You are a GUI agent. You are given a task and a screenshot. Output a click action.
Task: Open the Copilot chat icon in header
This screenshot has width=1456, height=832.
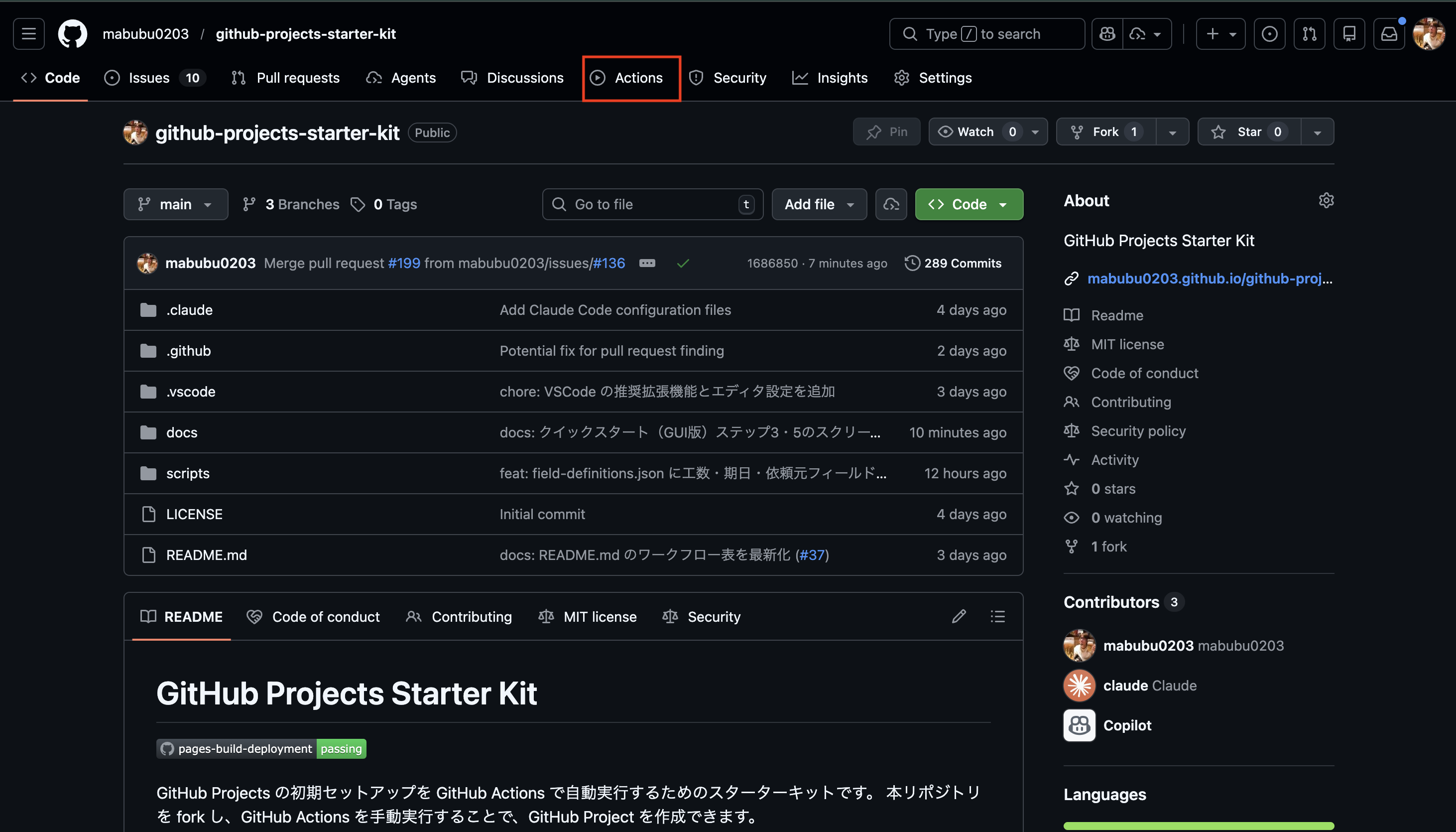pyautogui.click(x=1107, y=34)
